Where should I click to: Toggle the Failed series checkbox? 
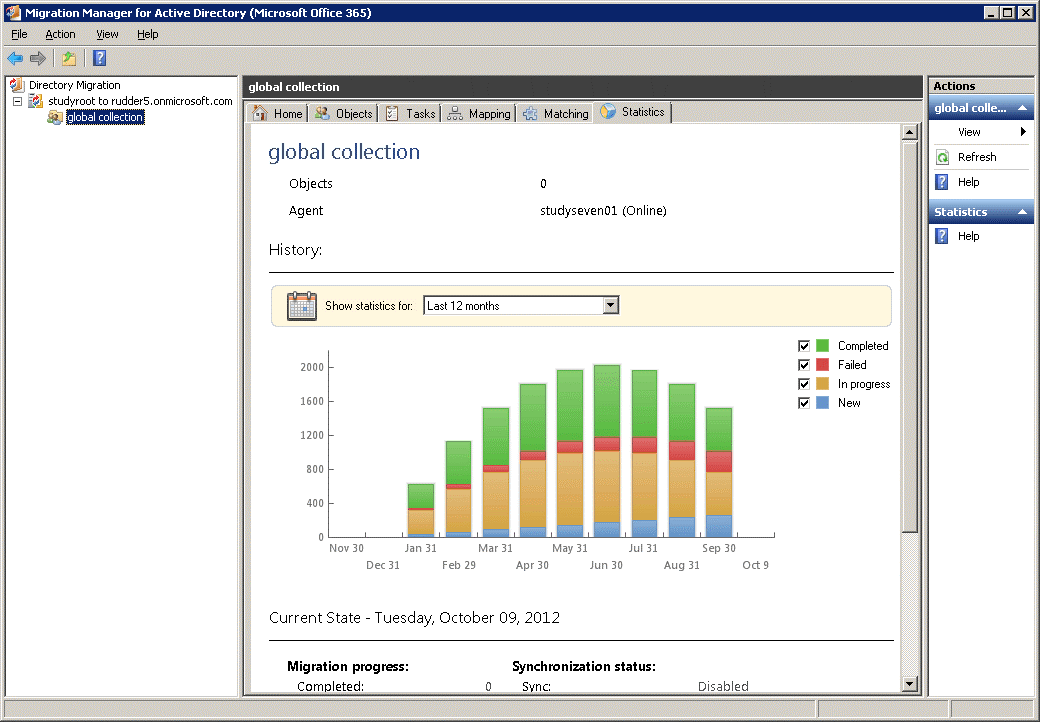[804, 365]
